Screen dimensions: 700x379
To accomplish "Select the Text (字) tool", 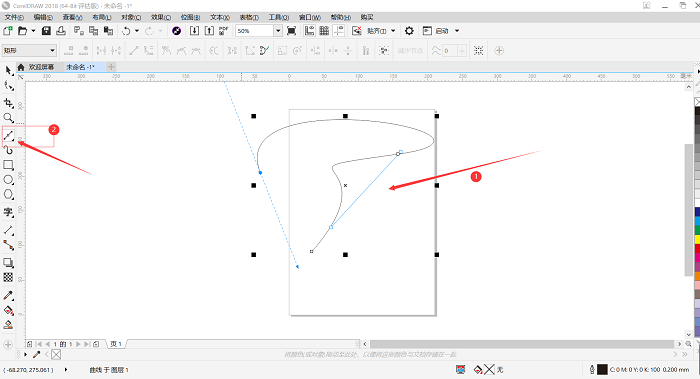I will click(8, 212).
